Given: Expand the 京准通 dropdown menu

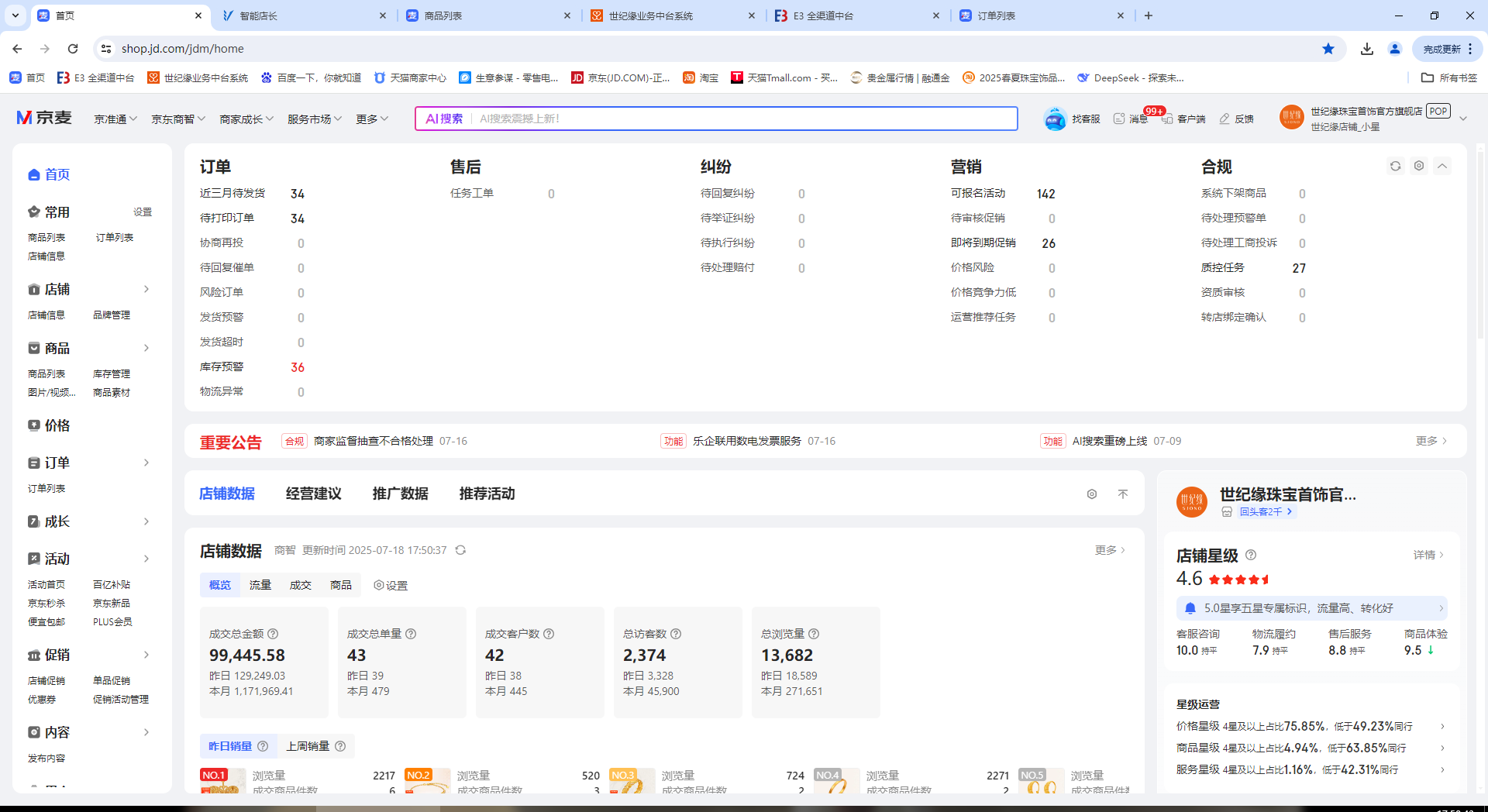Looking at the screenshot, I should 115,119.
